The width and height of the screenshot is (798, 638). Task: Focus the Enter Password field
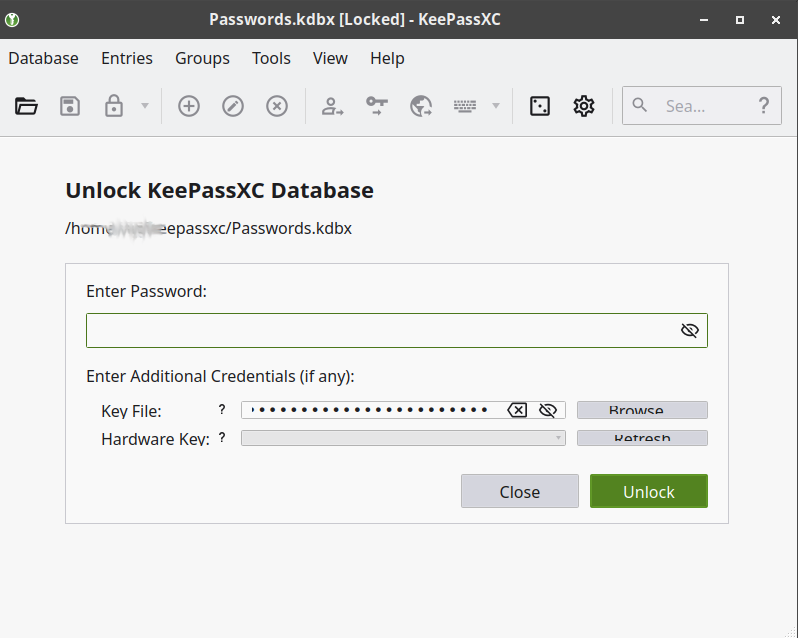397,331
